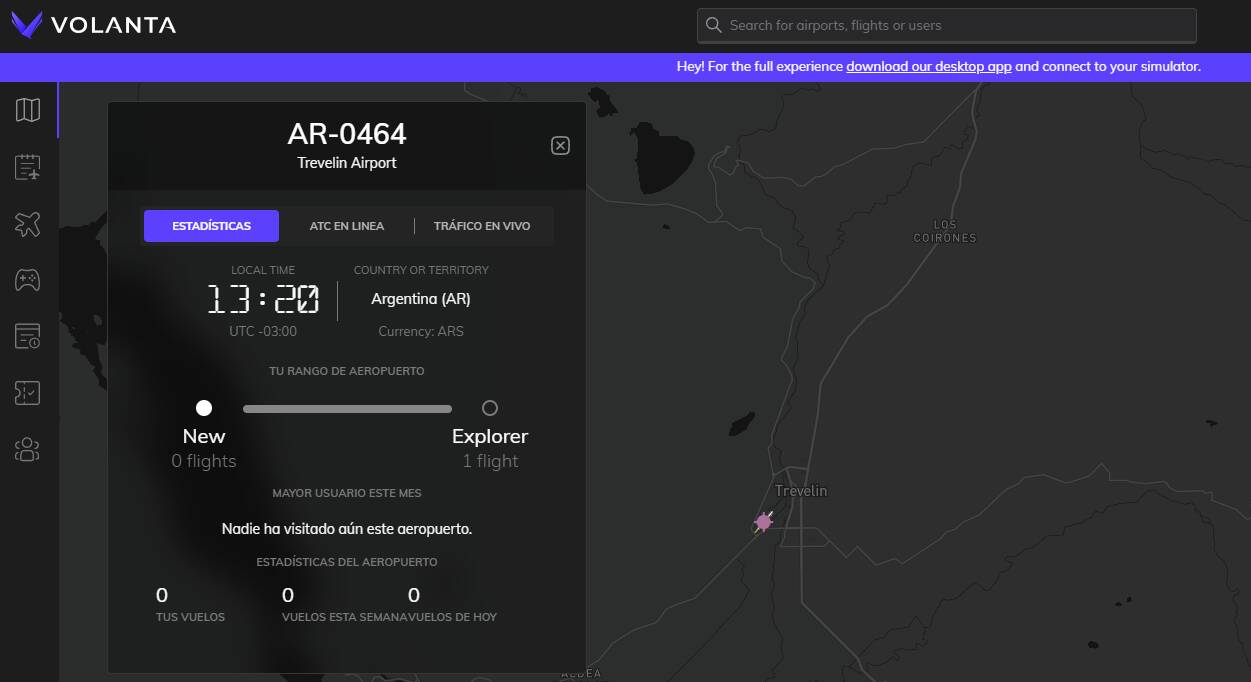The image size is (1251, 682).
Task: Switch to Tráfico en Vivo tab
Action: click(482, 226)
